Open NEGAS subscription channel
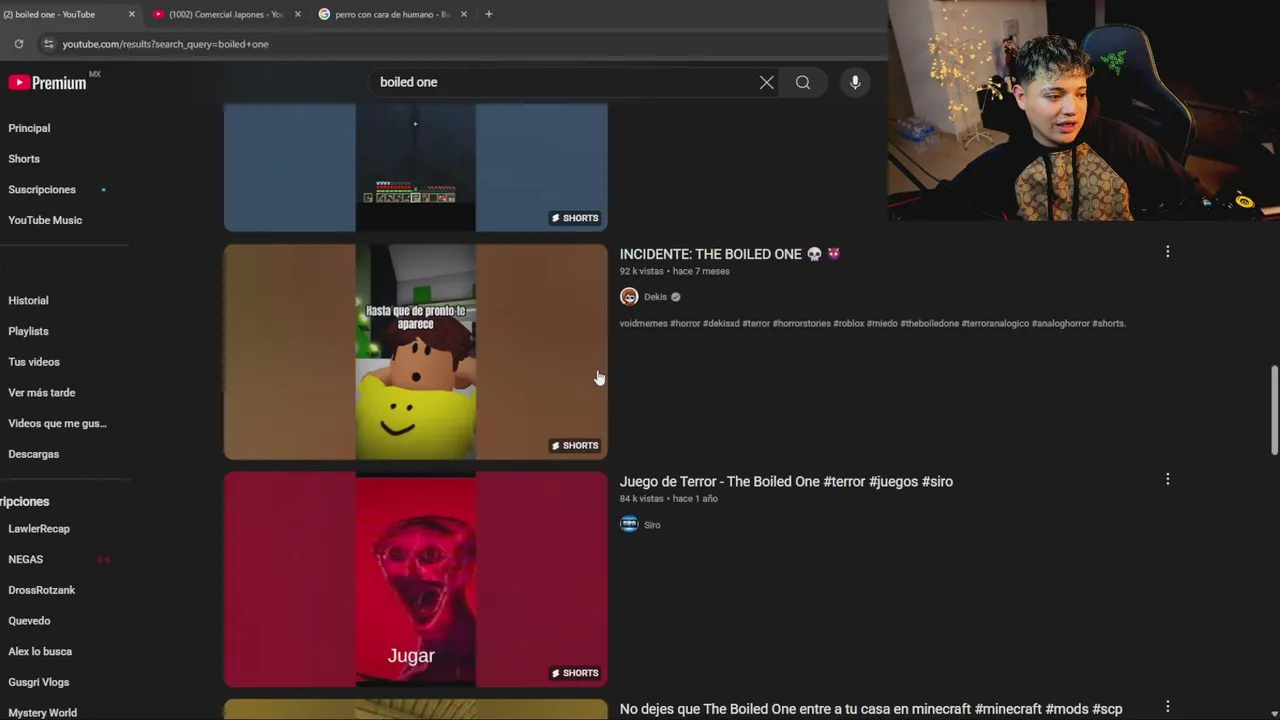The width and height of the screenshot is (1280, 720). point(26,560)
